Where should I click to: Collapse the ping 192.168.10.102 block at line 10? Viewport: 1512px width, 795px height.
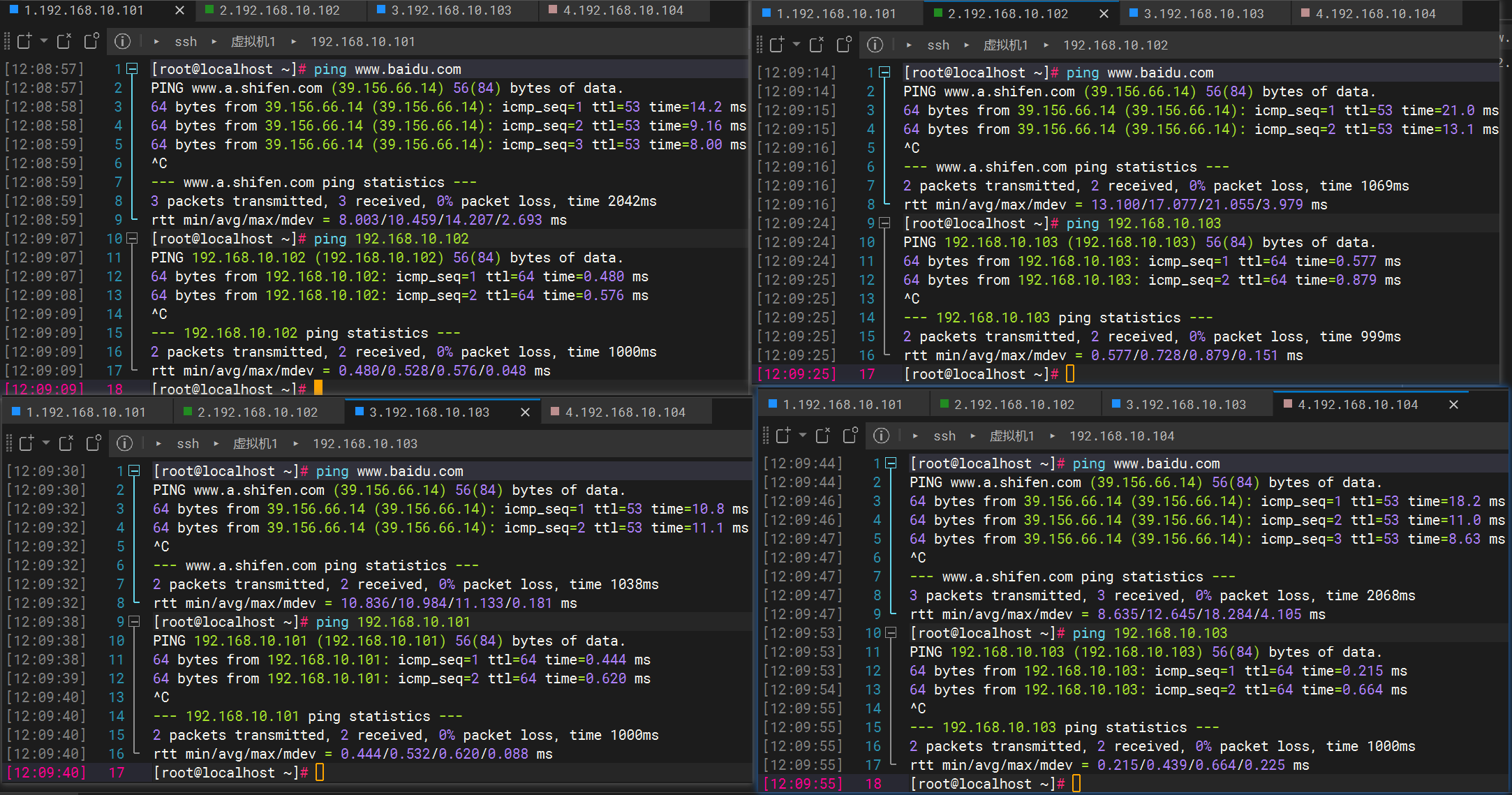click(x=132, y=239)
